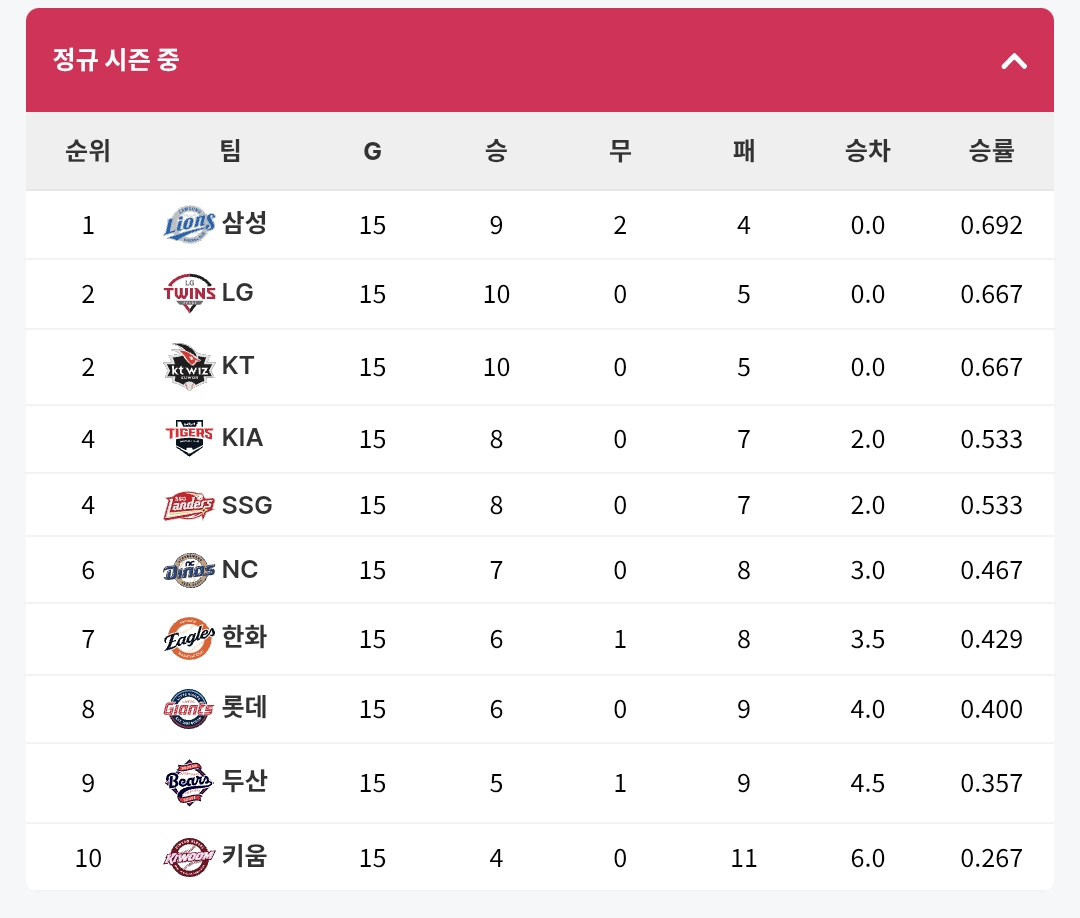
Task: Click the NC Dinos team logo
Action: tap(189, 570)
